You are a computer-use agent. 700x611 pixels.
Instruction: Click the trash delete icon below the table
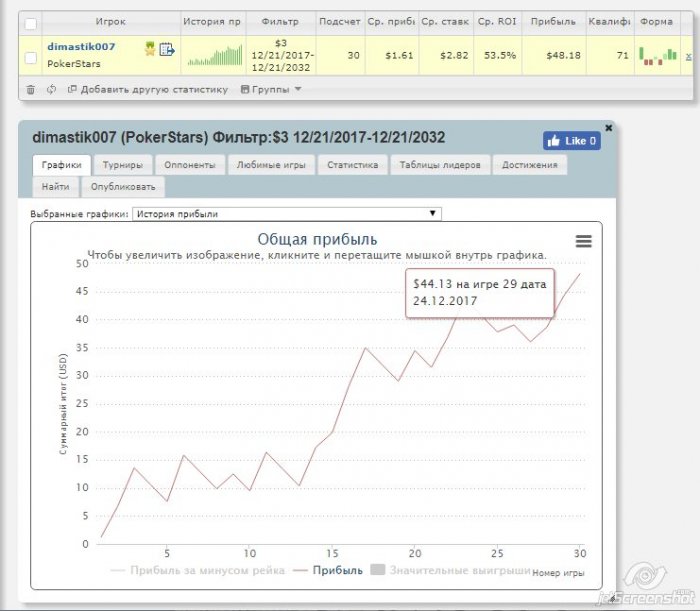click(30, 90)
